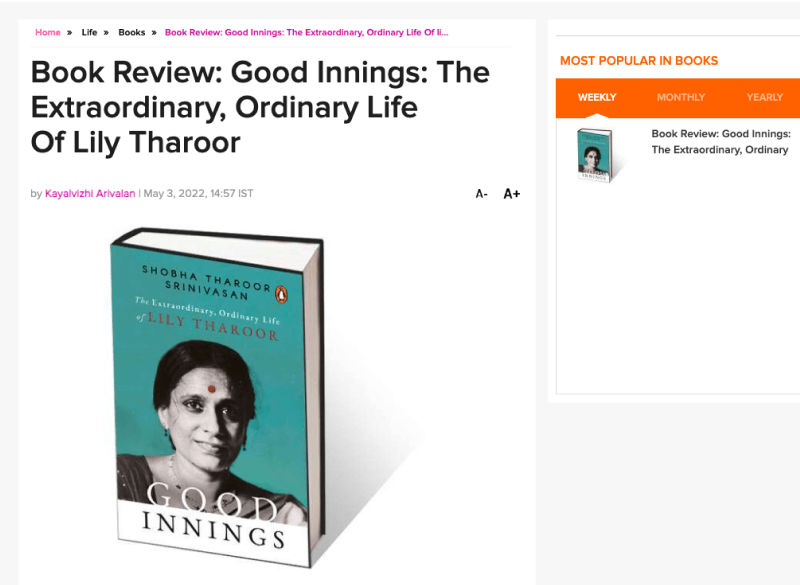Increase article font size with A+
Image resolution: width=800 pixels, height=585 pixels.
coord(511,194)
